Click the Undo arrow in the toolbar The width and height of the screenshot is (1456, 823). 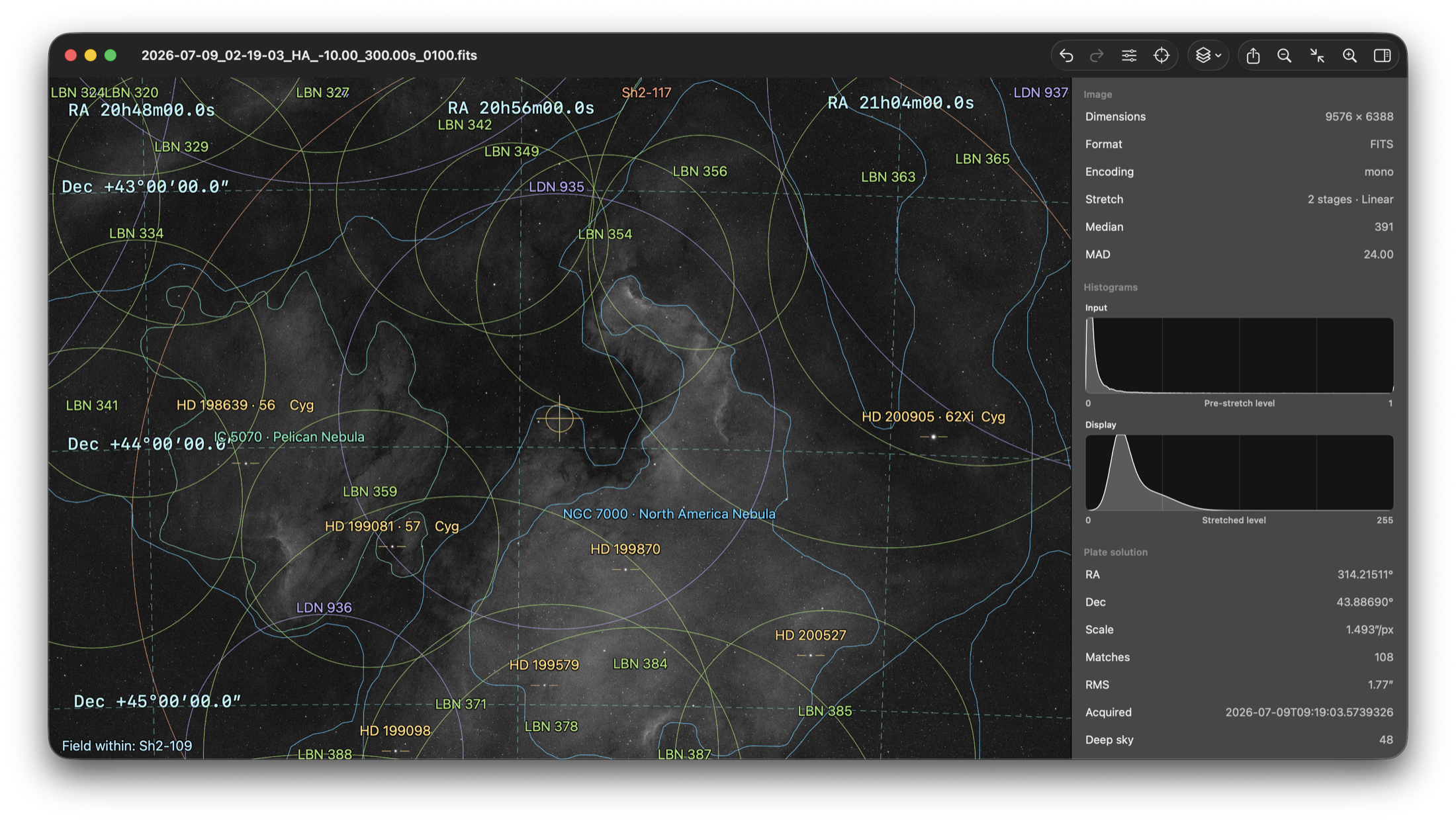(1066, 56)
